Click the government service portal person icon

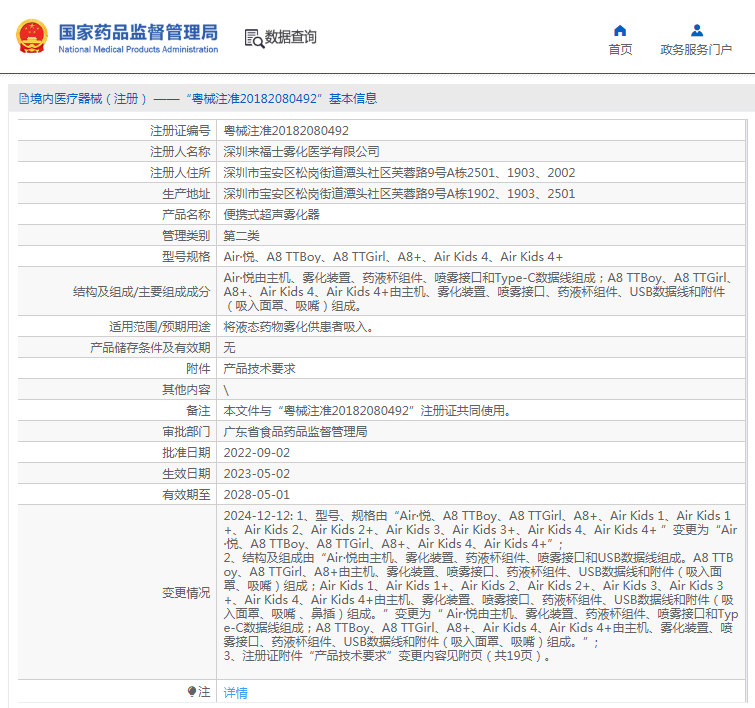pyautogui.click(x=696, y=31)
